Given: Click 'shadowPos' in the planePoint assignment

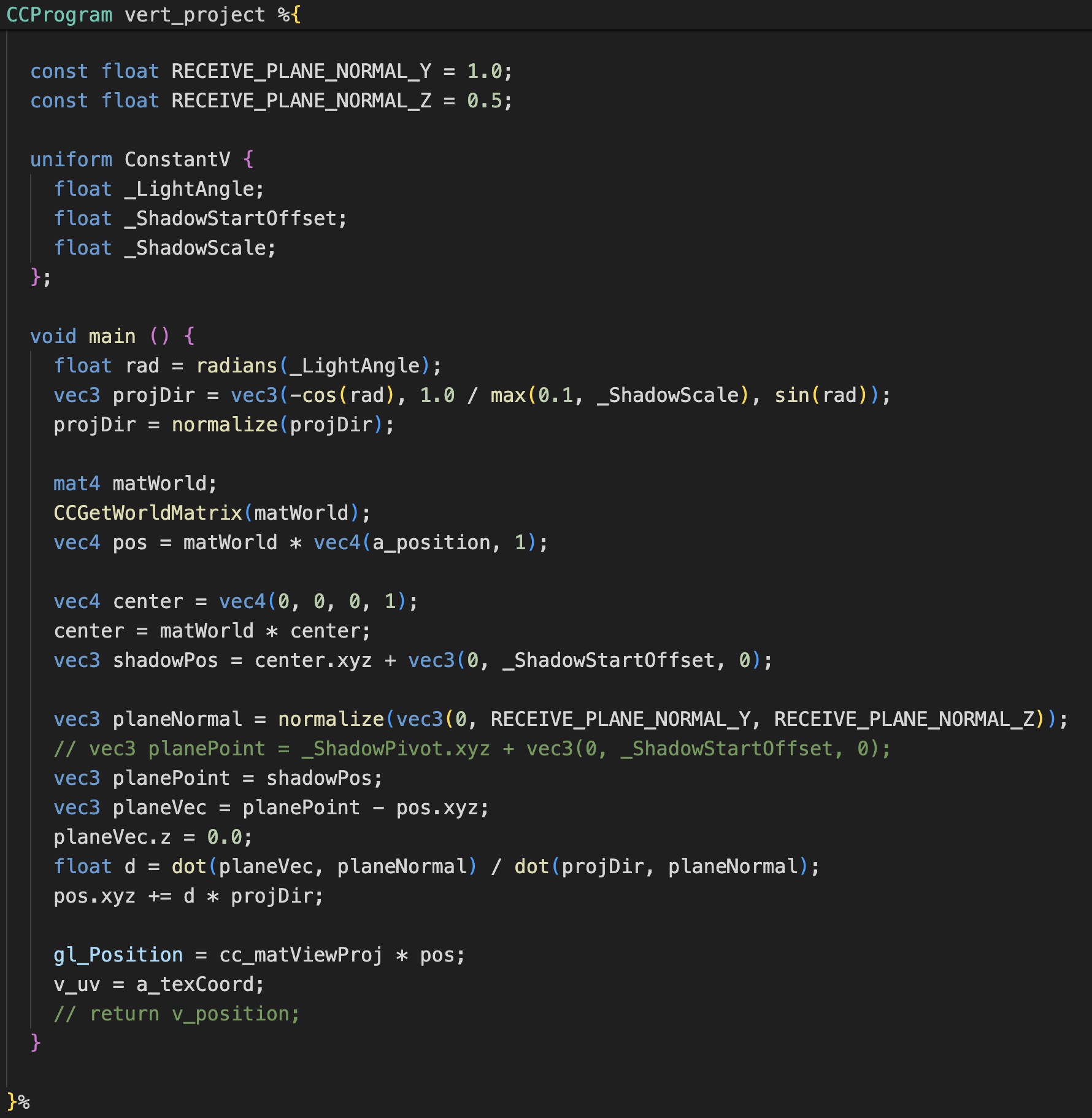Looking at the screenshot, I should (319, 778).
